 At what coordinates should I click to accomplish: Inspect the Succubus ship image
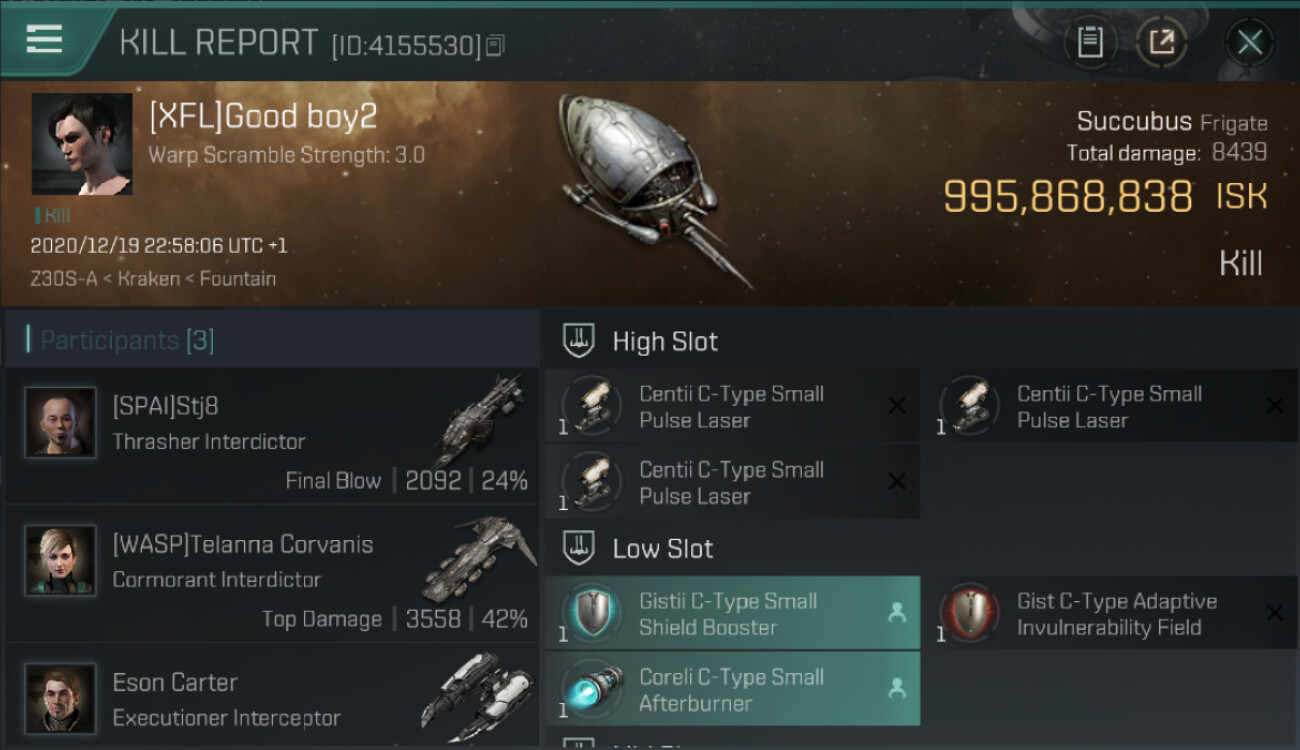tap(655, 188)
